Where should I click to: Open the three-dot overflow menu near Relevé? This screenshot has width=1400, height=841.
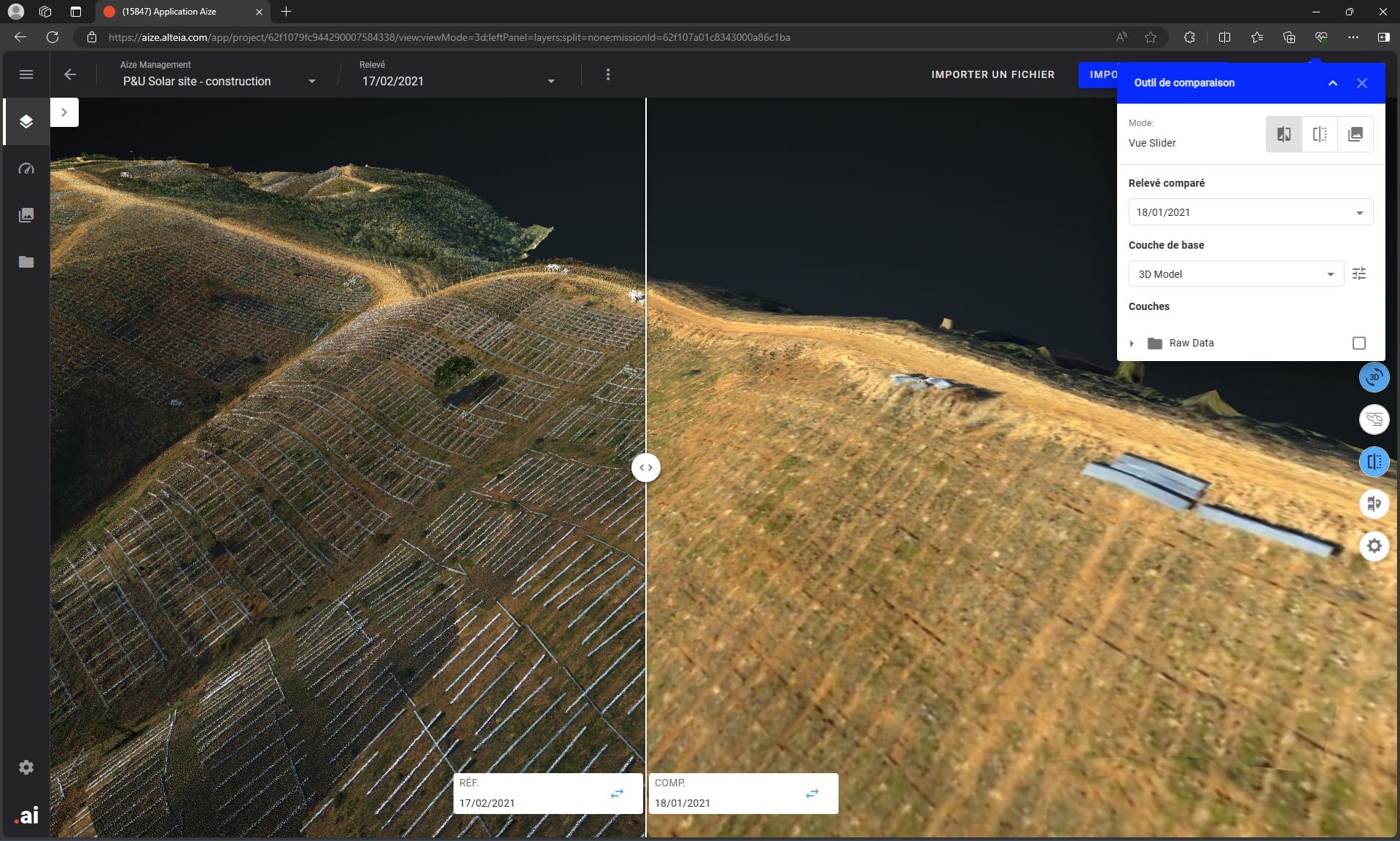[x=607, y=74]
